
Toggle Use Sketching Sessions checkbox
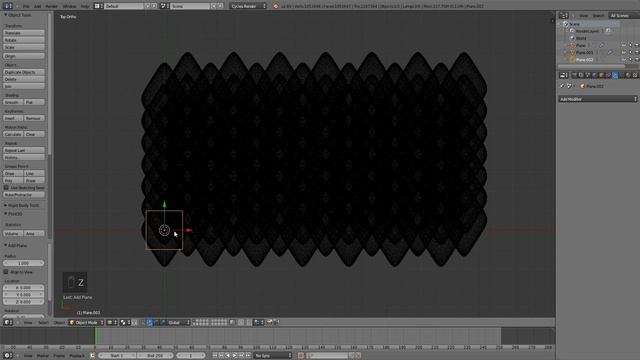pyautogui.click(x=6, y=188)
